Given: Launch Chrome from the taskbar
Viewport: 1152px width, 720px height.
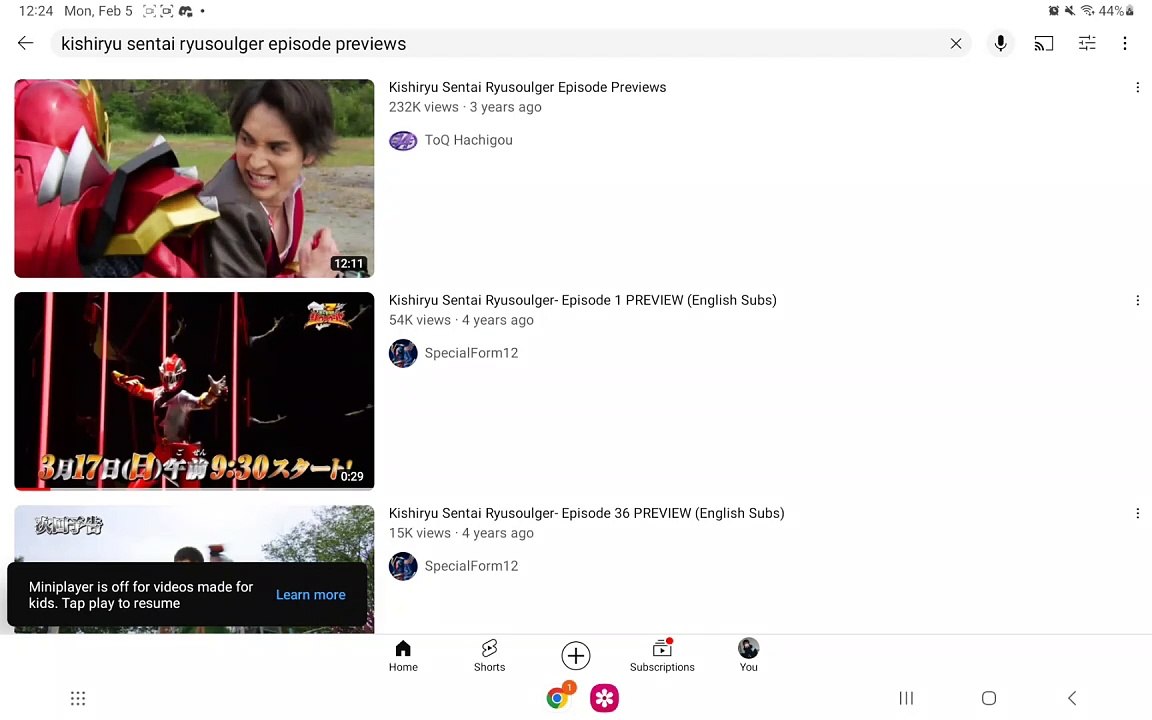Looking at the screenshot, I should (x=558, y=697).
